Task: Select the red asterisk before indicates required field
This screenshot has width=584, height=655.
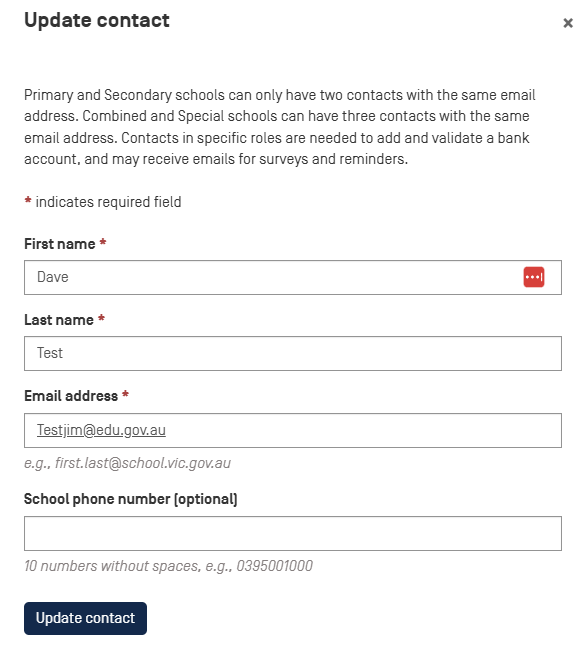Action: point(28,201)
